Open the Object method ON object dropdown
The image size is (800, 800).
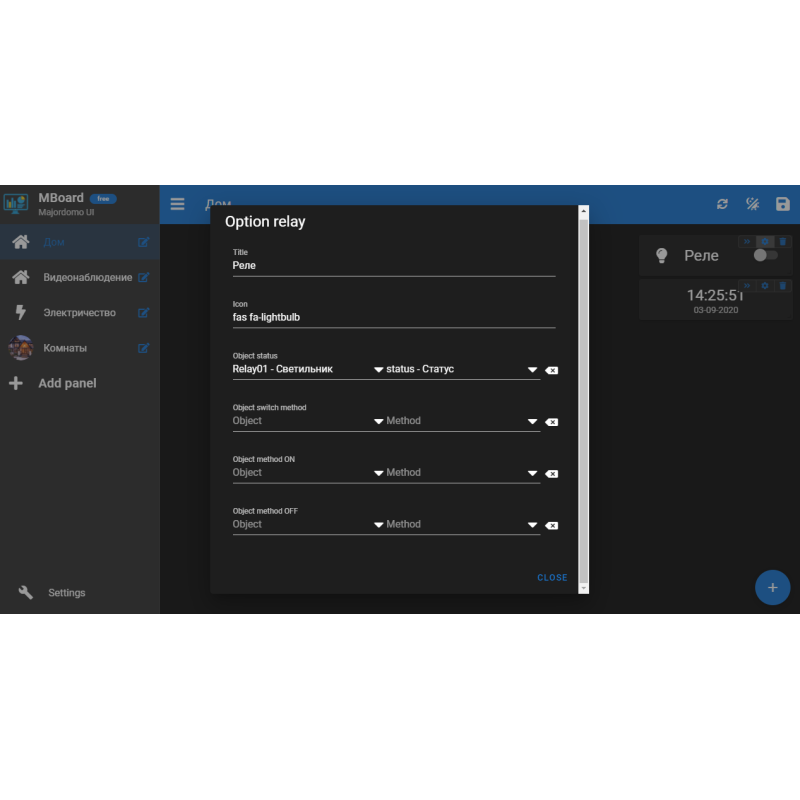(378, 474)
